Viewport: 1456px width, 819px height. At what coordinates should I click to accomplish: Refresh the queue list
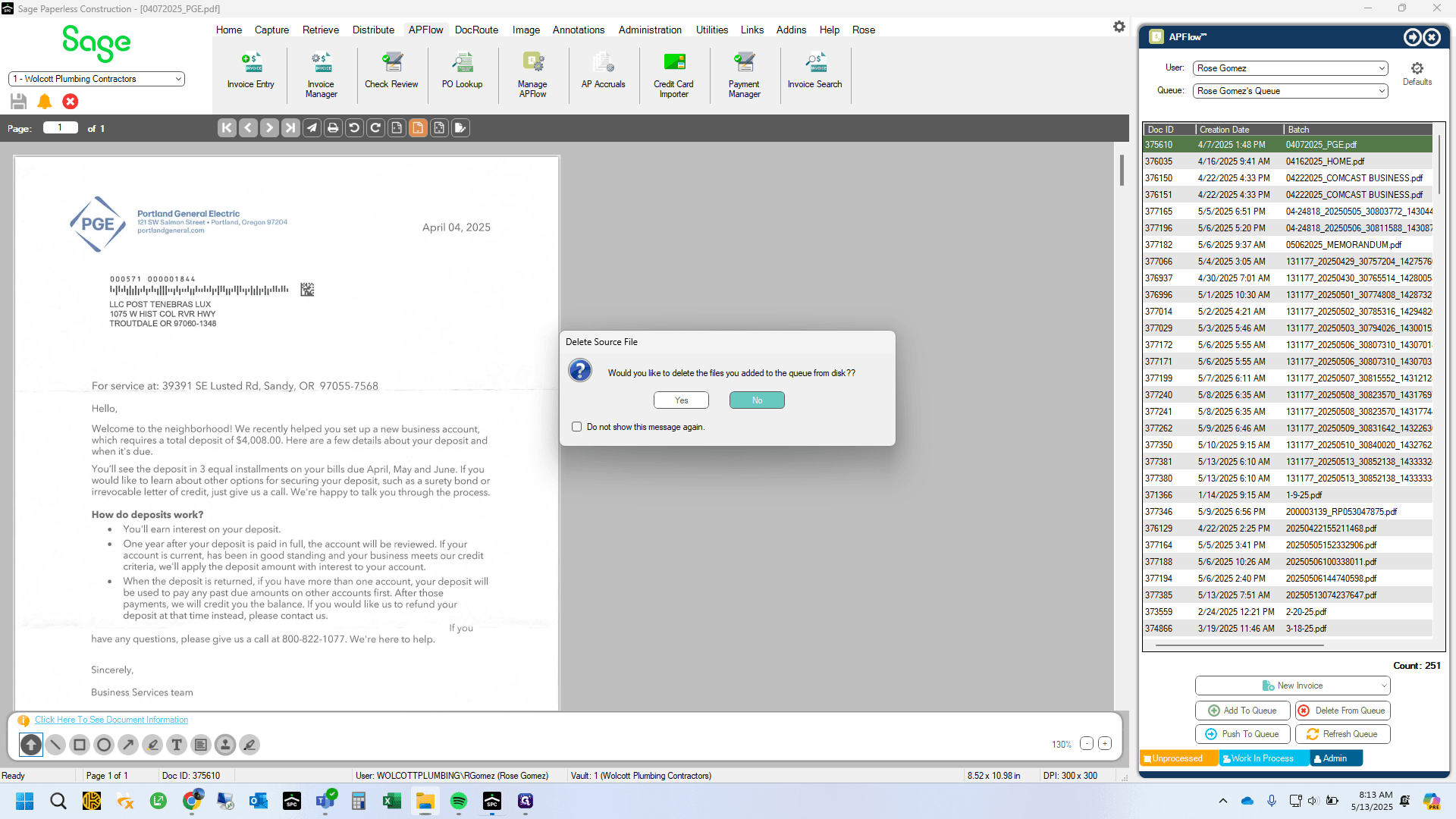coord(1343,734)
